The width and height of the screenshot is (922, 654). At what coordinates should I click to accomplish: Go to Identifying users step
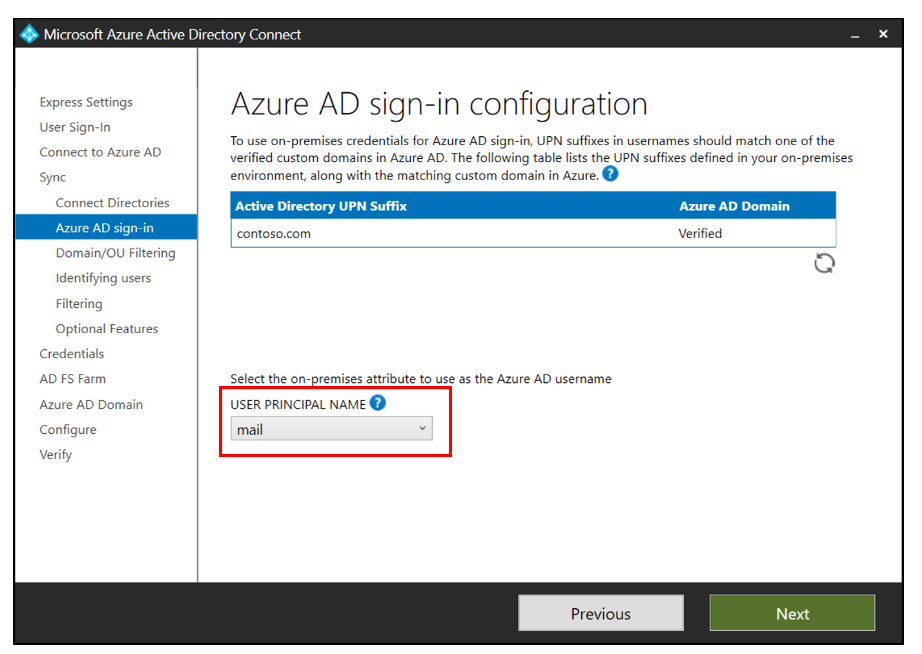[103, 278]
